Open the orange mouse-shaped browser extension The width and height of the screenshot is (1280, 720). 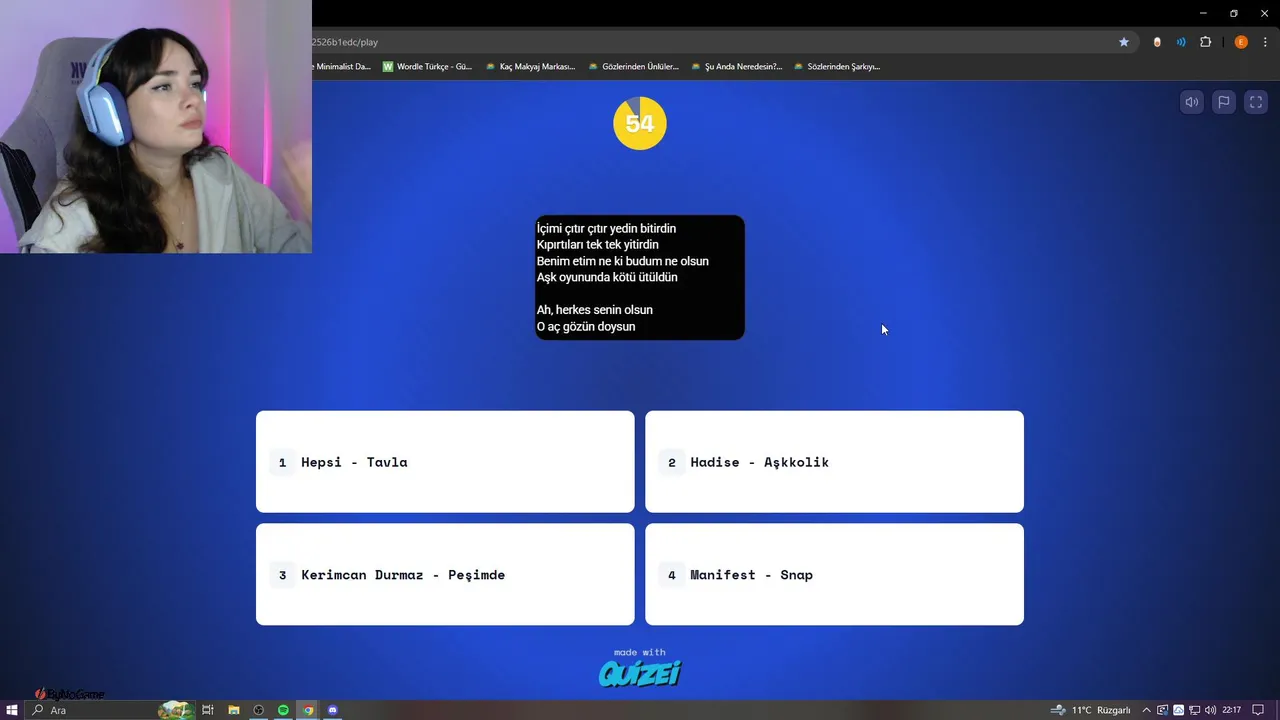coord(1157,42)
